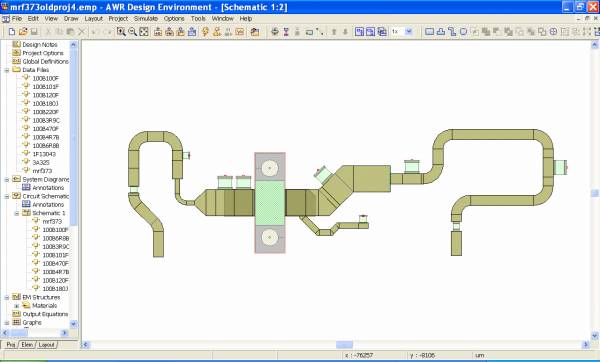Select the Zoom Out magnifier tool
This screenshot has width=600, height=362.
pyautogui.click(x=132, y=32)
